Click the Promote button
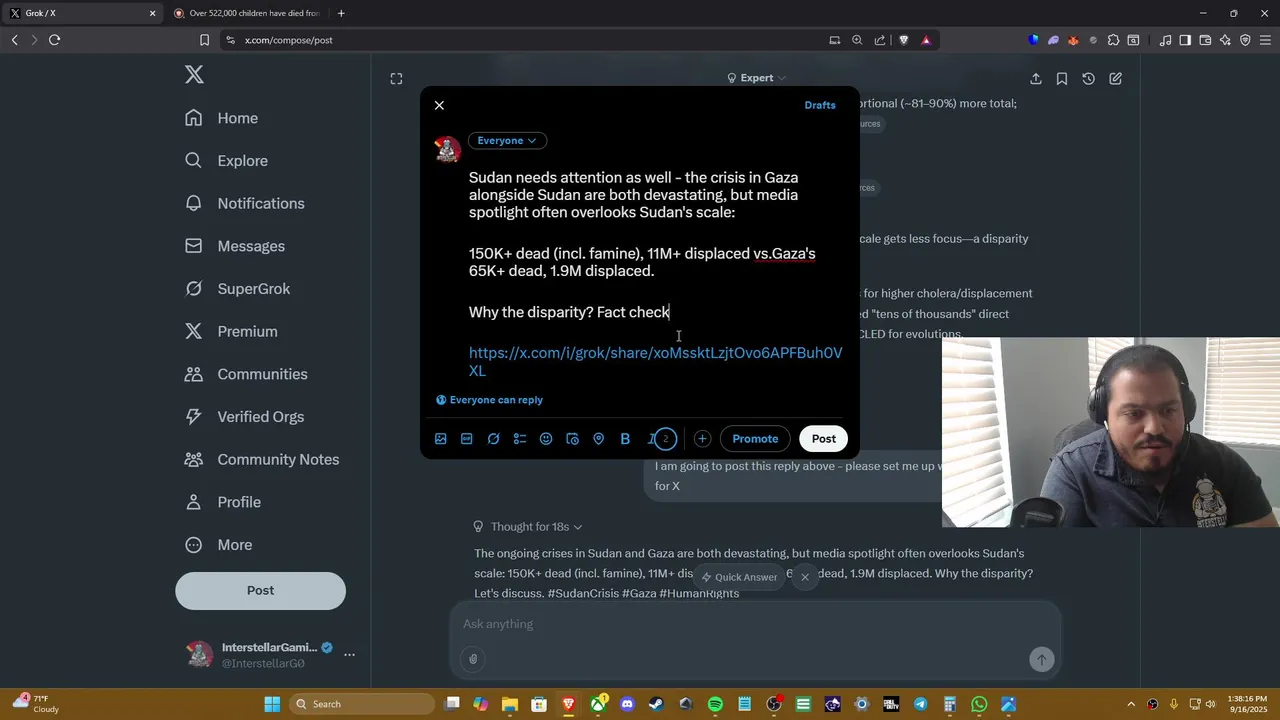 pyautogui.click(x=755, y=439)
